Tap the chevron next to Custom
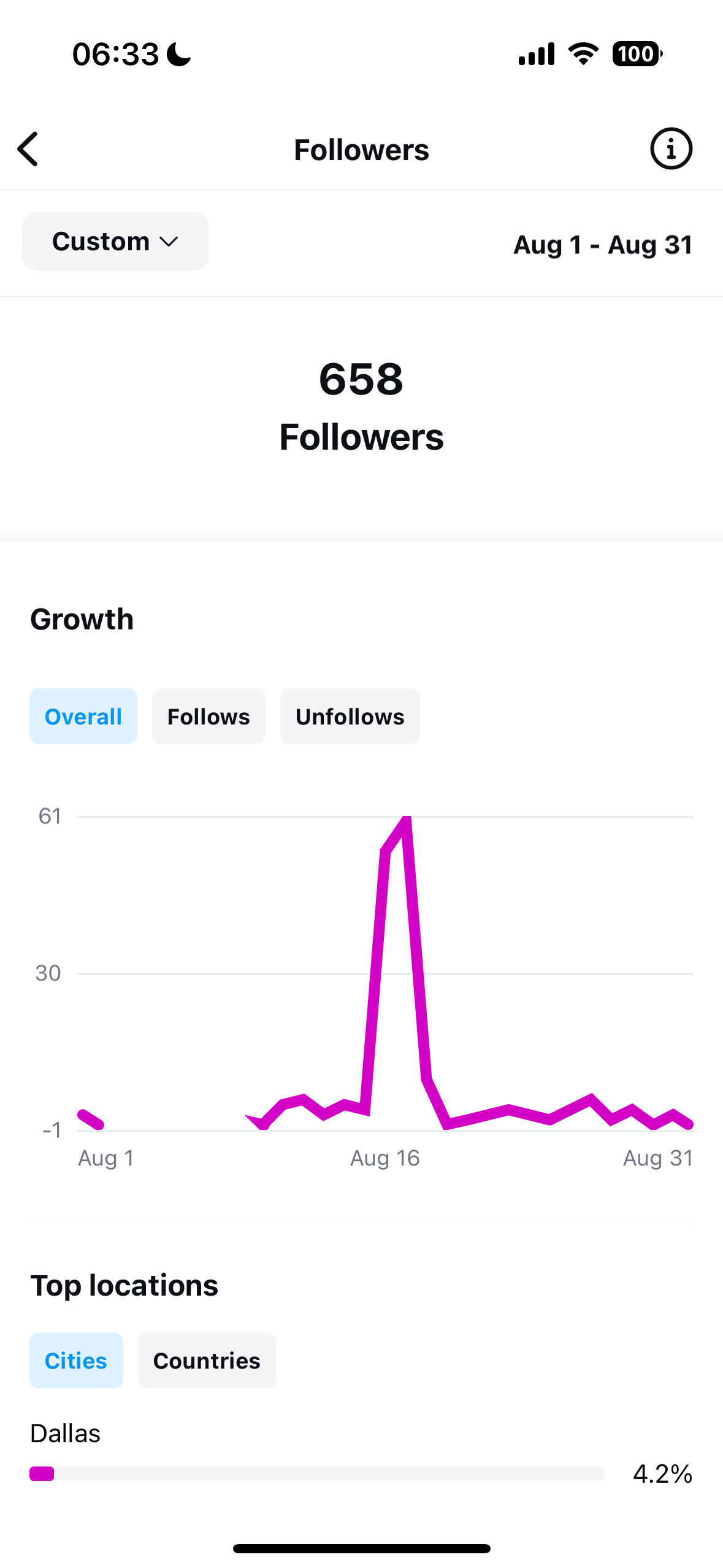 click(169, 242)
